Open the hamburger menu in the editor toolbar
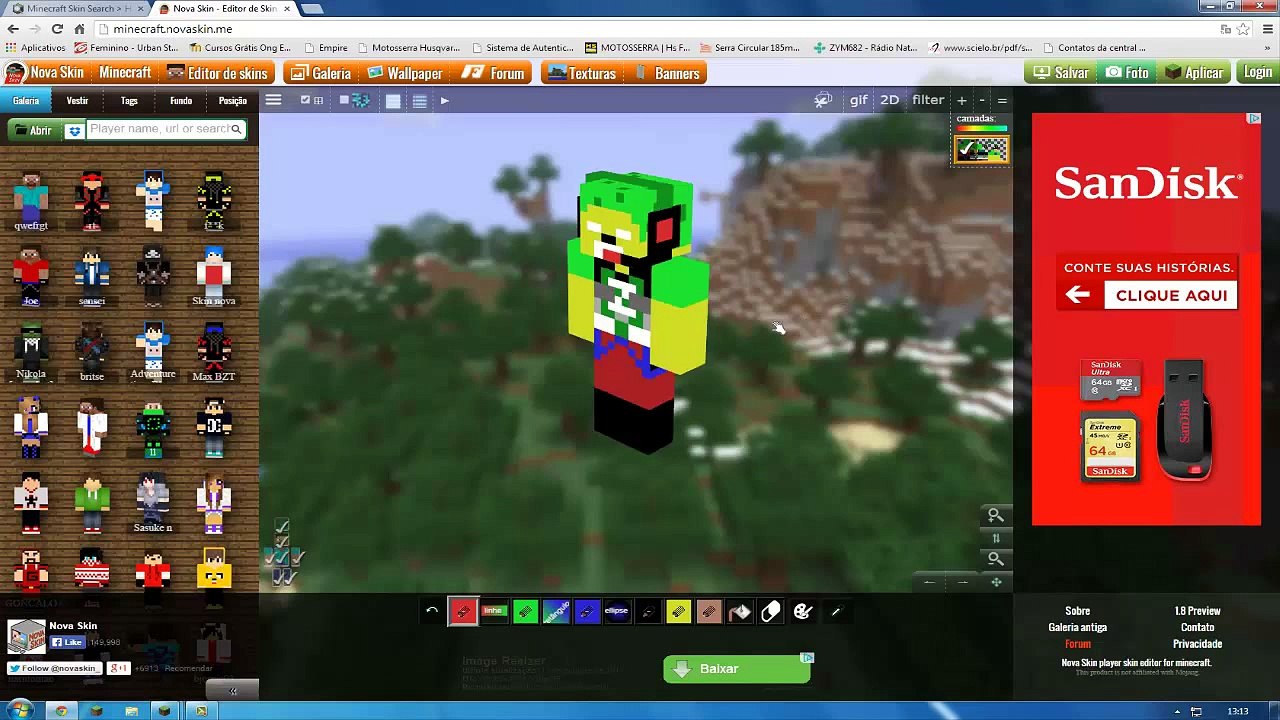This screenshot has height=720, width=1280. click(273, 100)
